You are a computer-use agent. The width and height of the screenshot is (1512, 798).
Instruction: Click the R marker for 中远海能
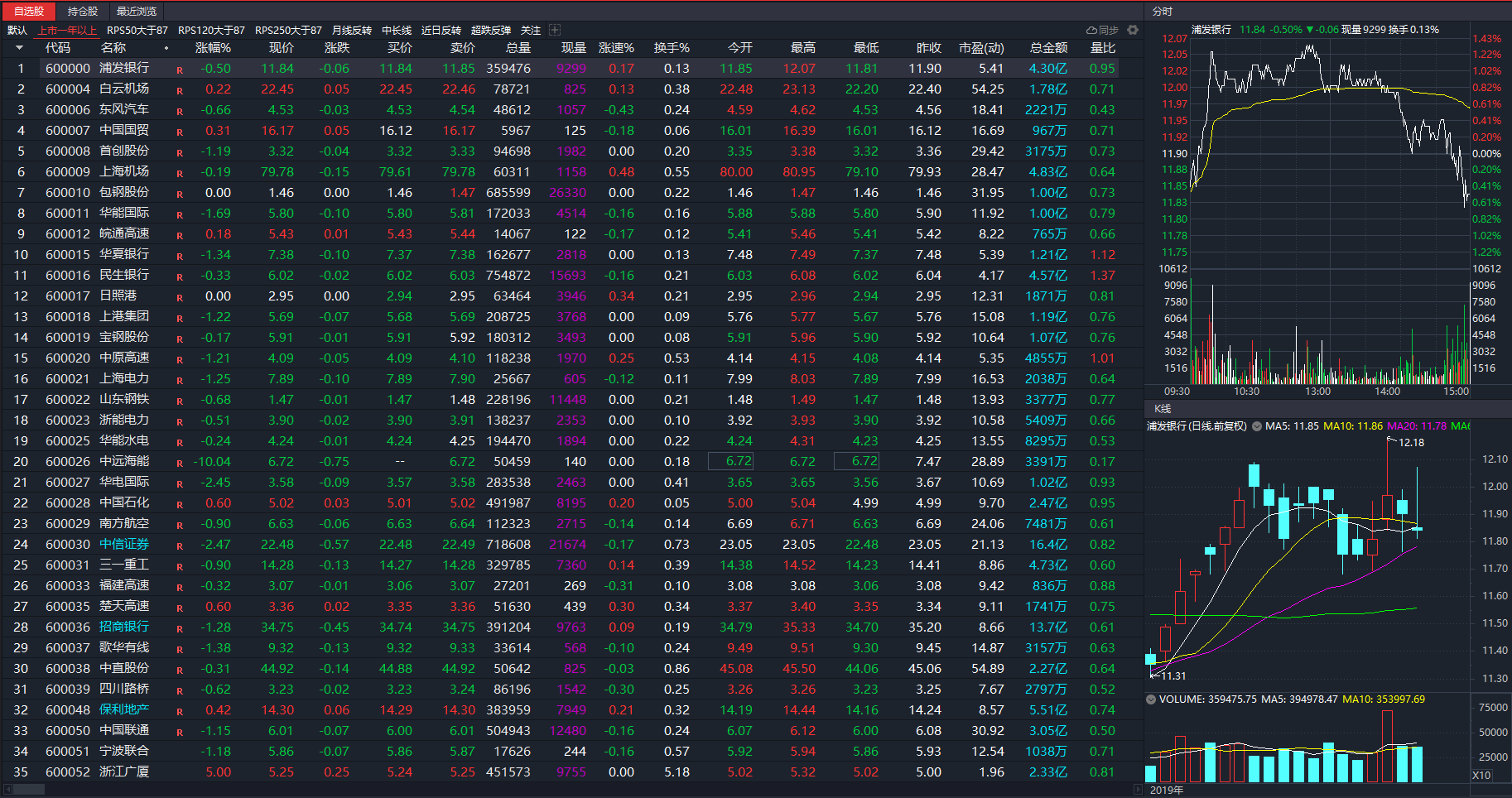[x=180, y=463]
